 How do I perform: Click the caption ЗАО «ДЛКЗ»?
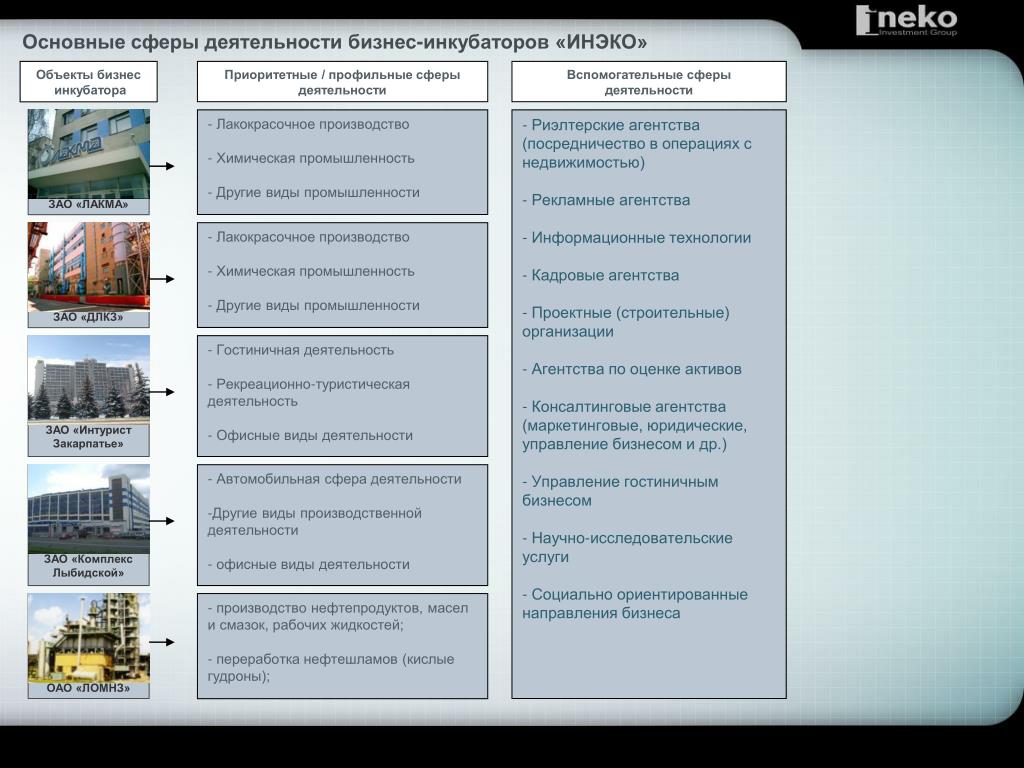[x=89, y=317]
